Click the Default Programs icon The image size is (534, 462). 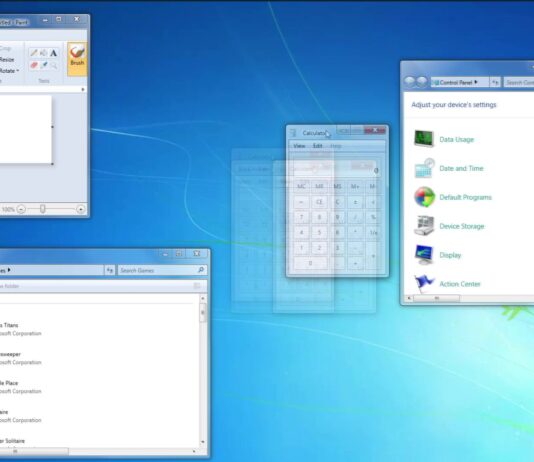(x=424, y=197)
